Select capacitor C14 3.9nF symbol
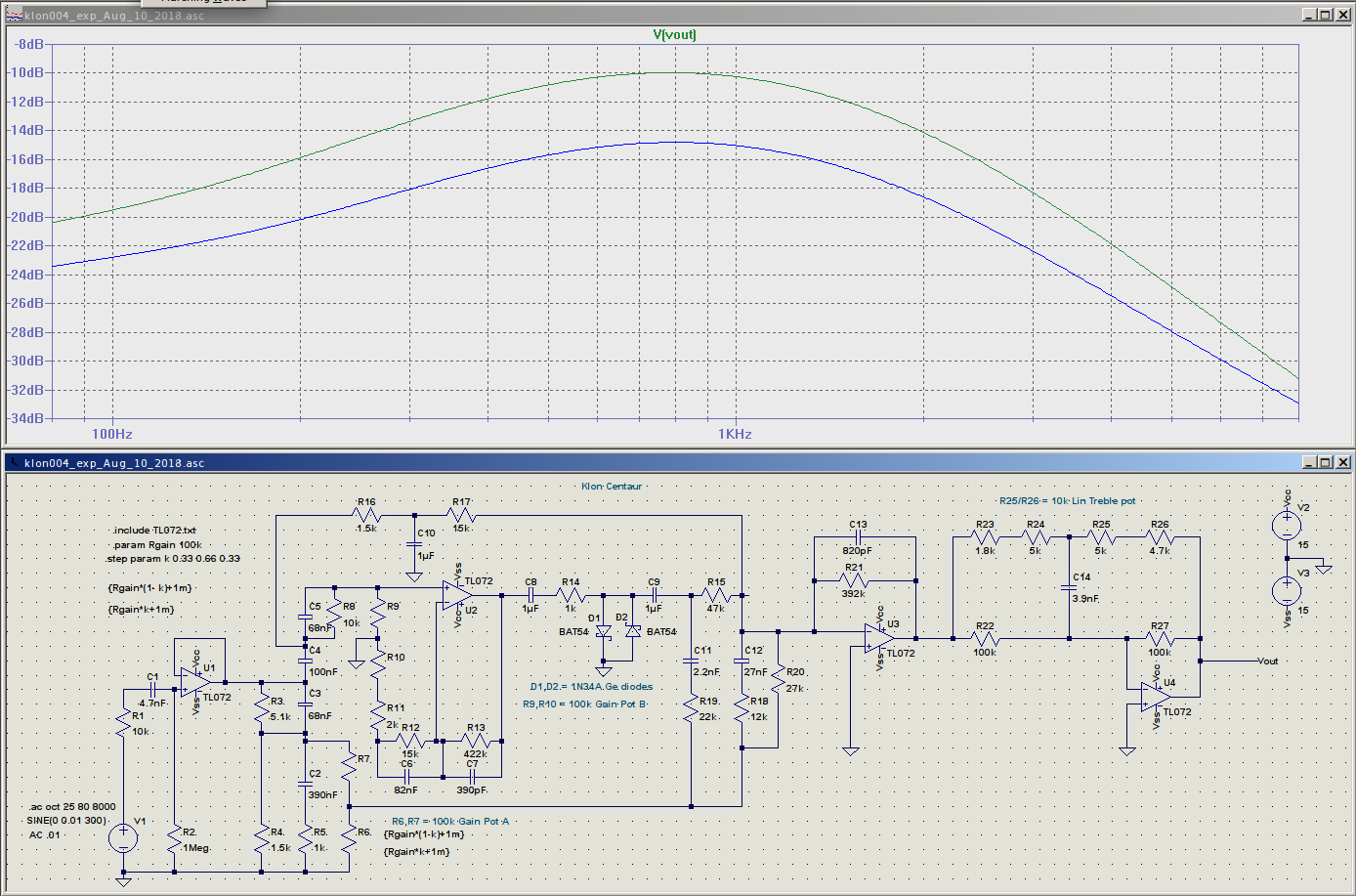The image size is (1356, 896). click(x=1069, y=588)
